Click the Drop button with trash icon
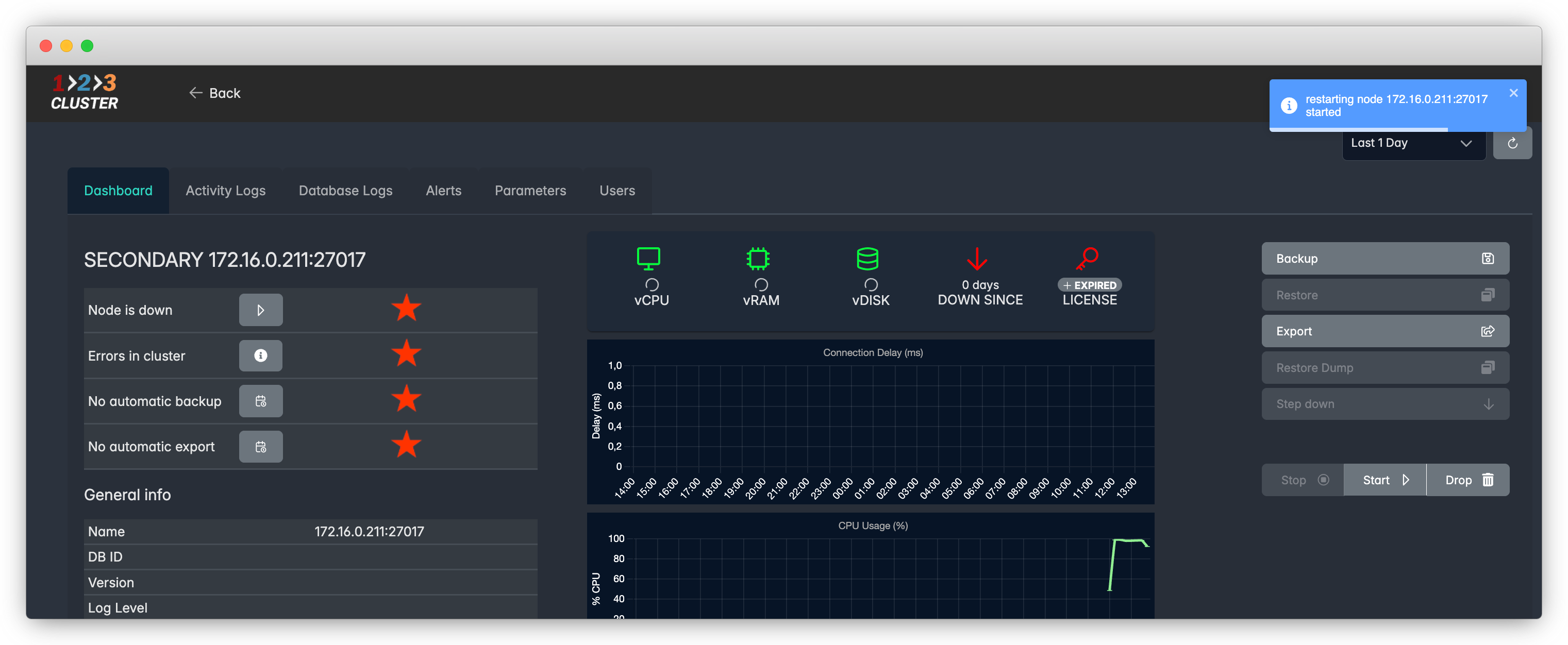Viewport: 1568px width, 645px height. pyautogui.click(x=1467, y=480)
